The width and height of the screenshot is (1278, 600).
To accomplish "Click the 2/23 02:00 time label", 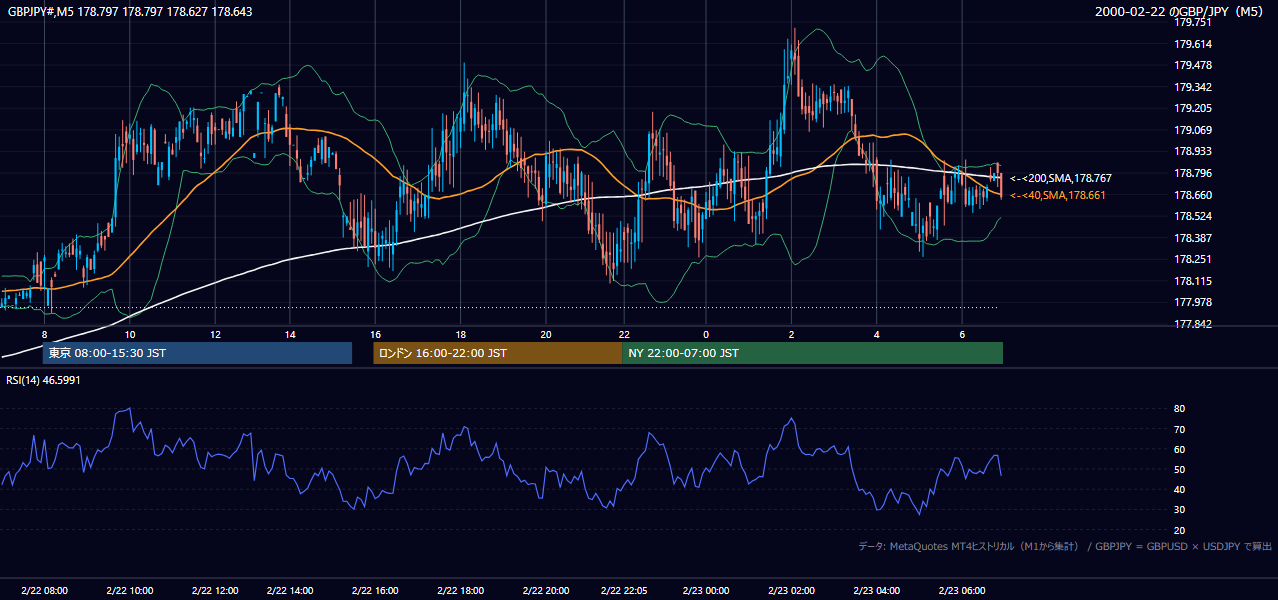I will pyautogui.click(x=791, y=591).
